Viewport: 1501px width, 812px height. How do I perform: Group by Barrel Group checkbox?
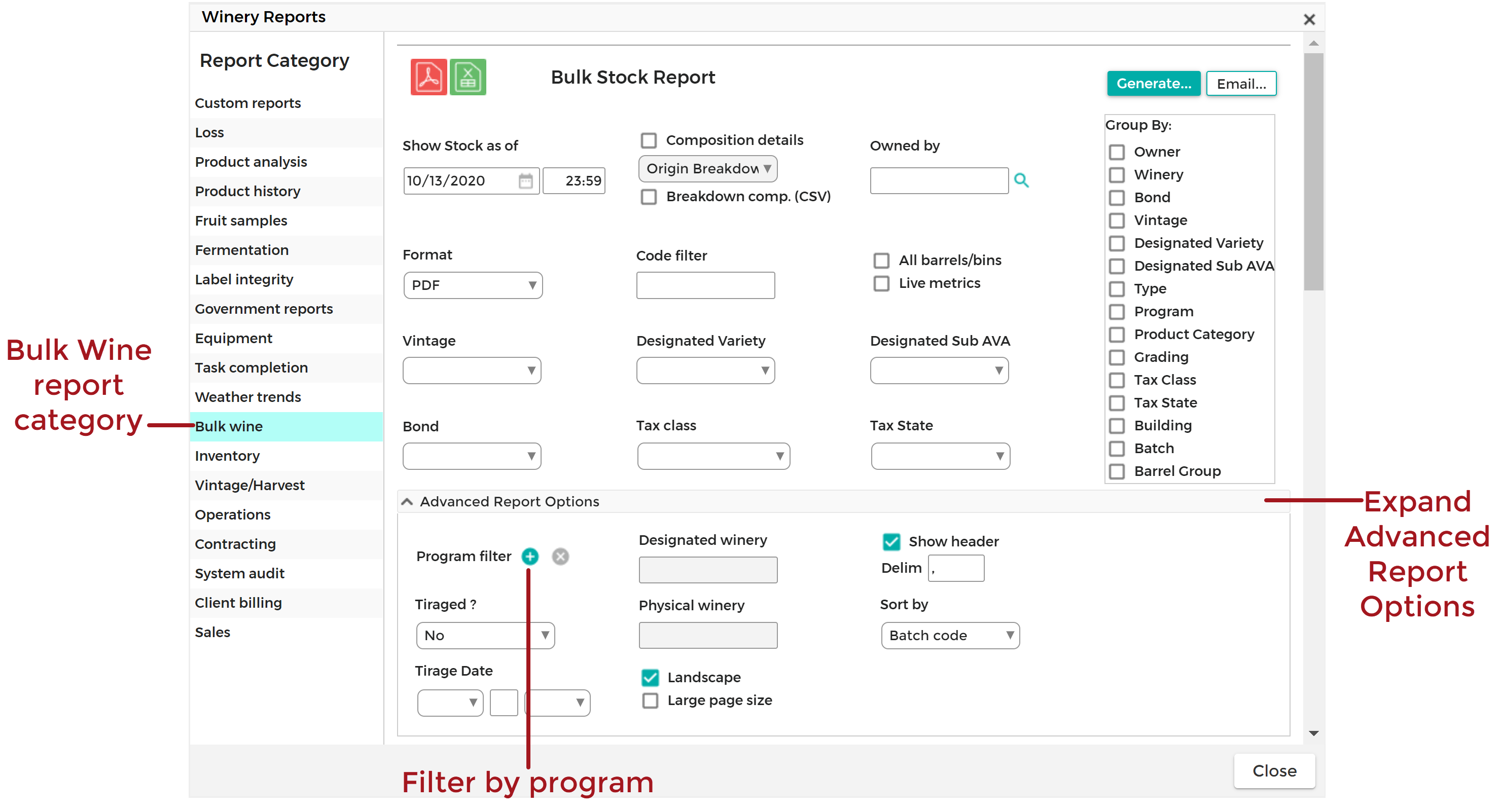tap(1117, 471)
